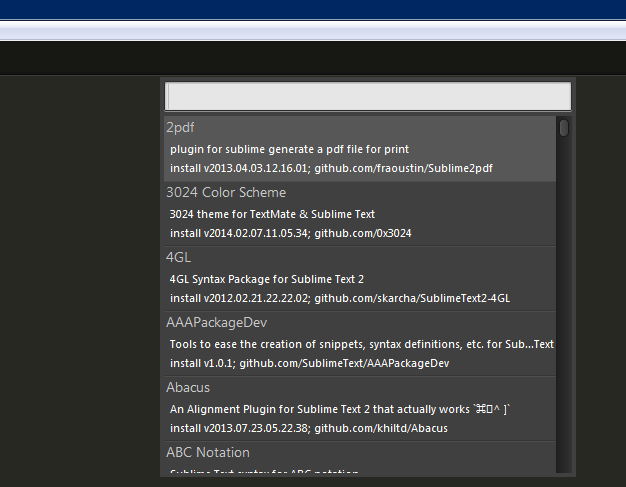Click 'An Alignment Plugin for Sublime Text 2' text

pos(340,410)
